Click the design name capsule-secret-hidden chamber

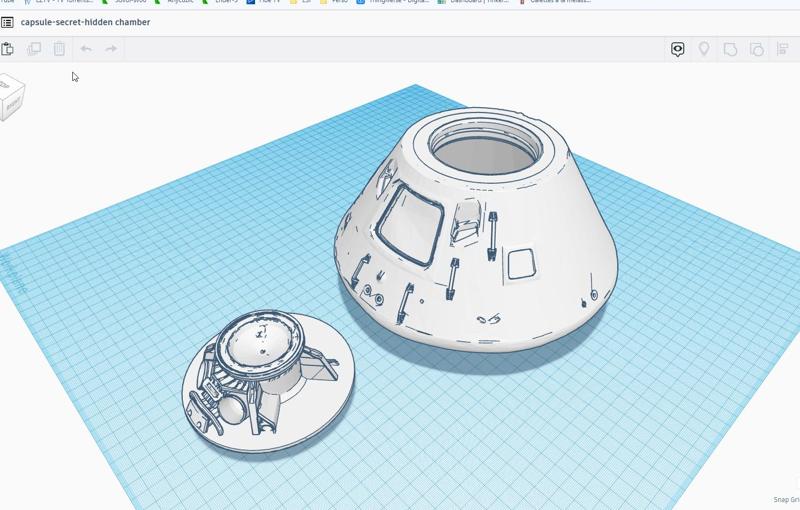[85, 22]
